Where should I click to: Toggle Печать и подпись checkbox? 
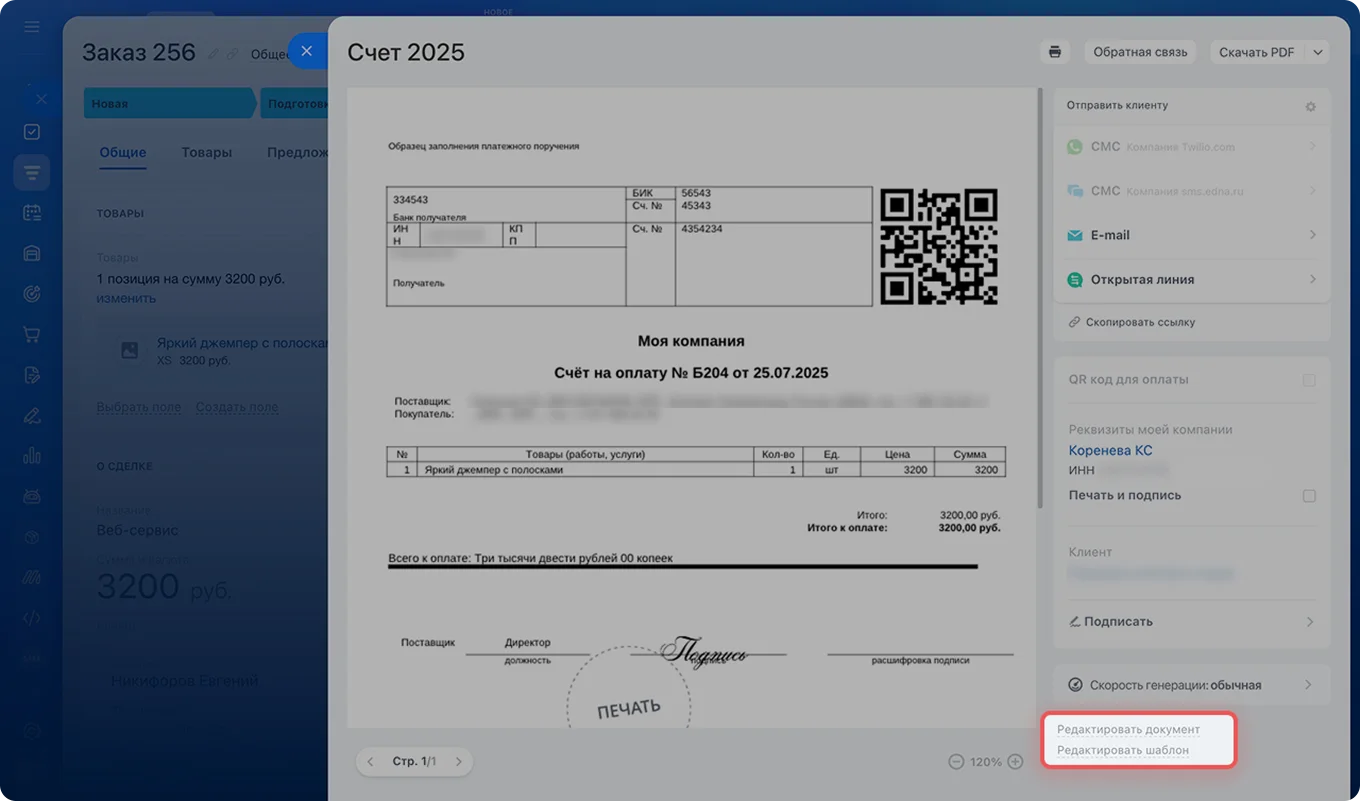(1309, 496)
